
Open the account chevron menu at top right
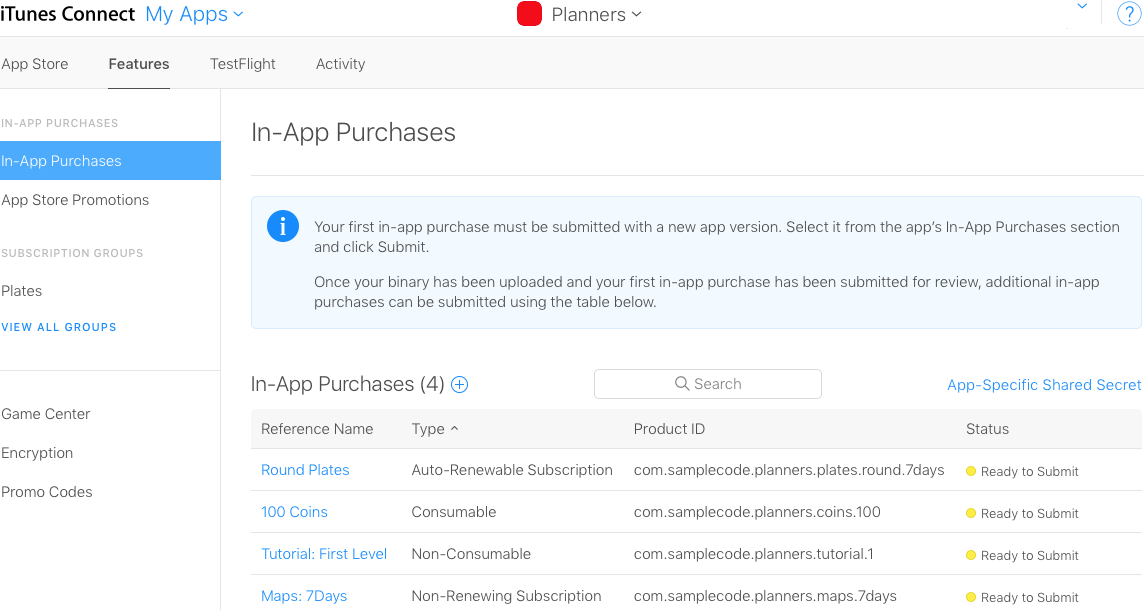point(1082,7)
